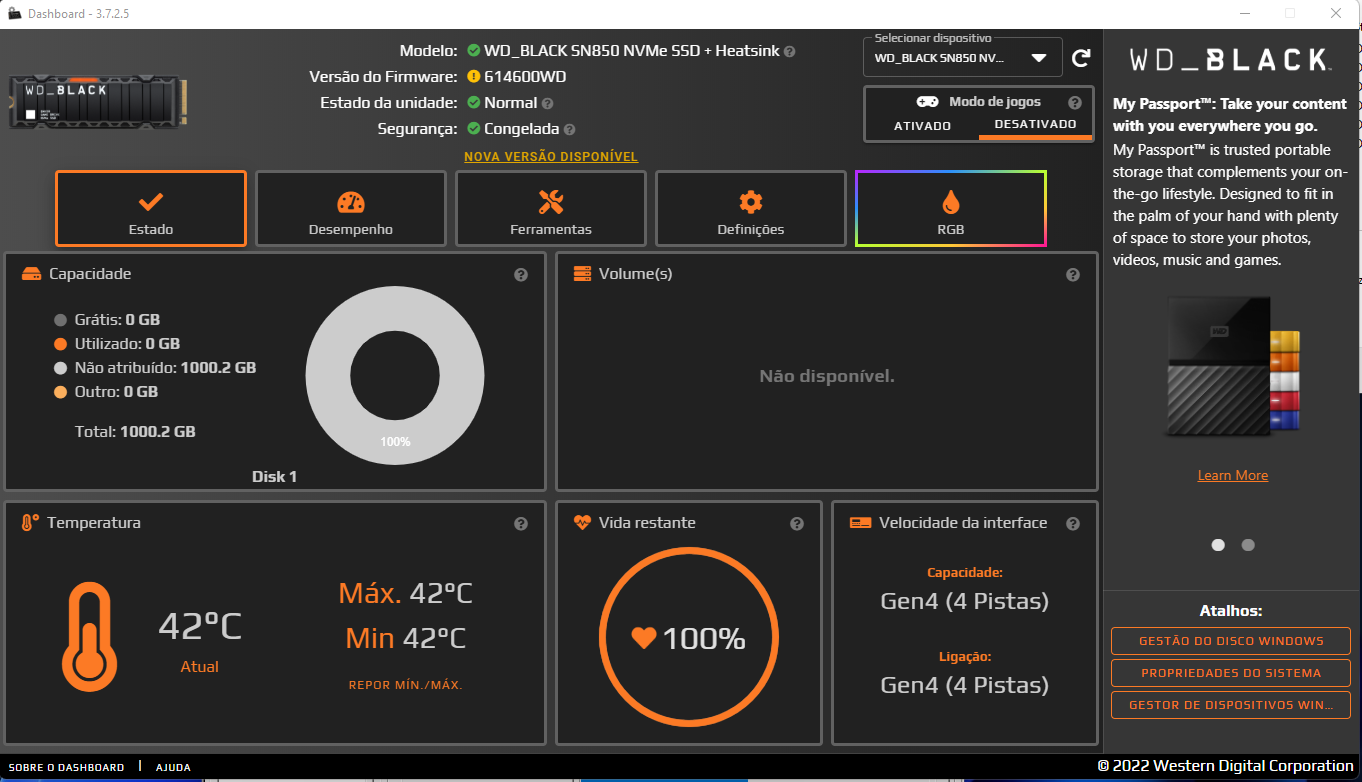Select the Estado tab
The height and width of the screenshot is (782, 1362).
150,208
